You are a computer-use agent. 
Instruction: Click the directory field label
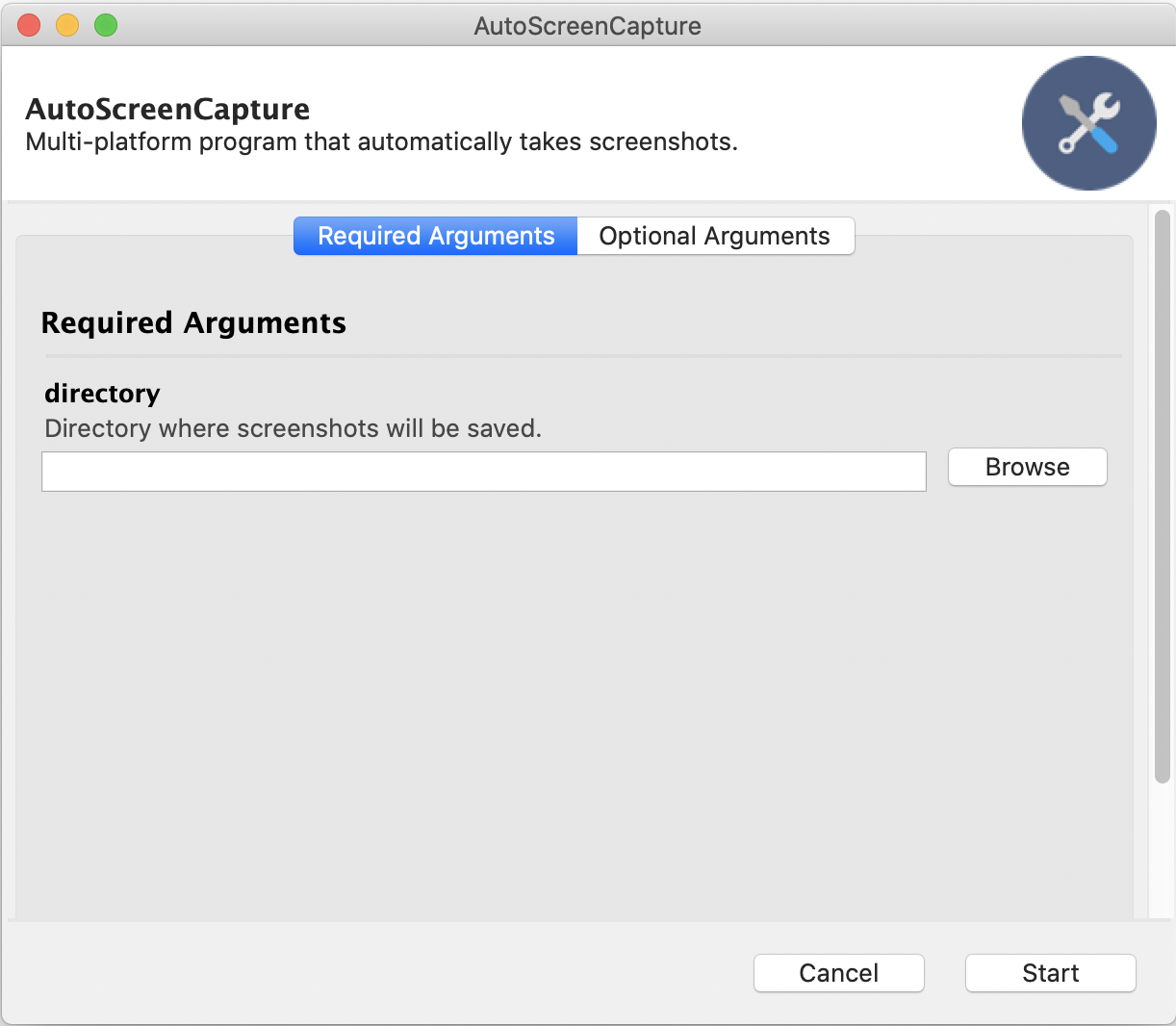[101, 393]
